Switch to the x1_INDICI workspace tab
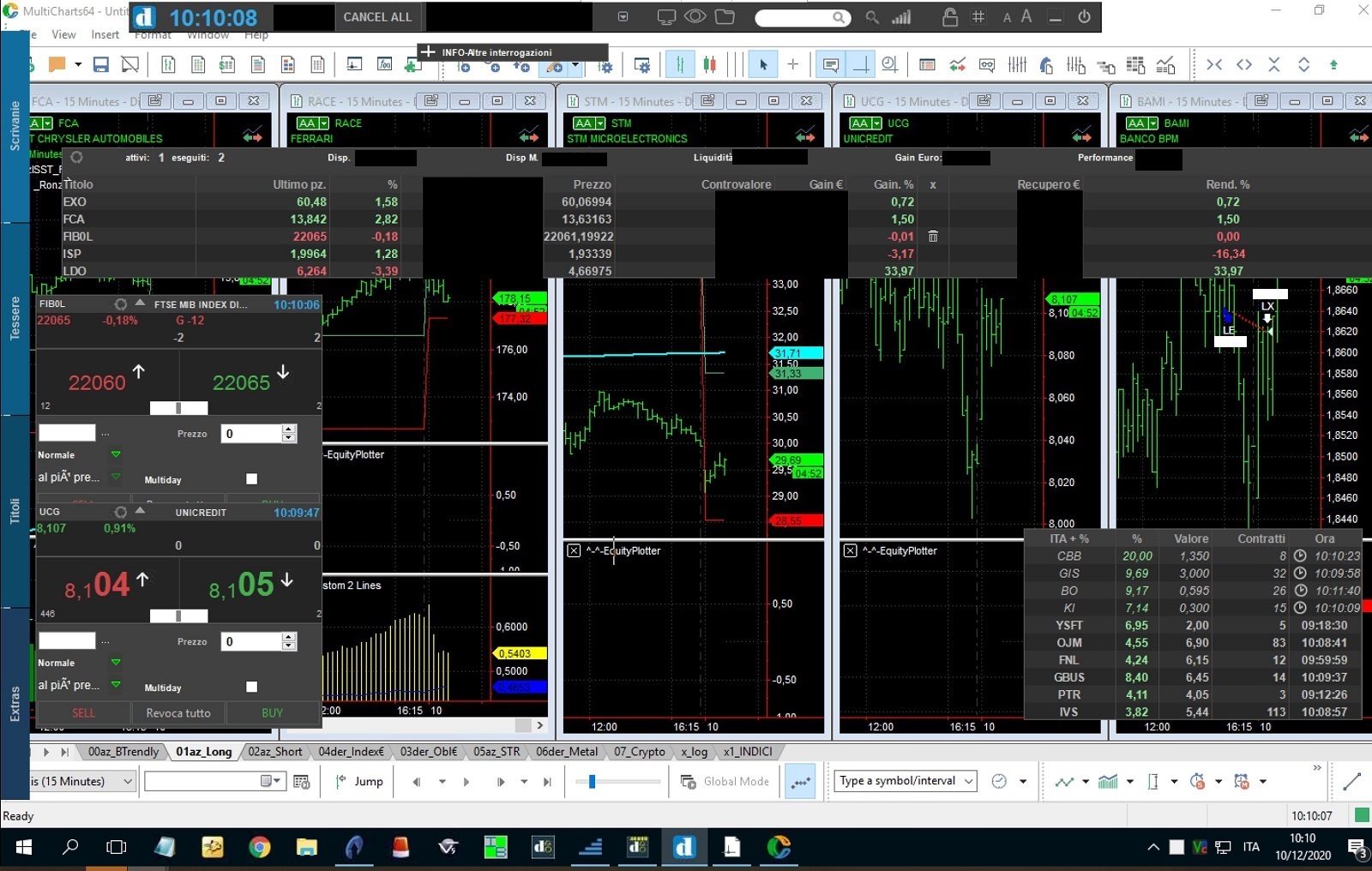 [748, 752]
